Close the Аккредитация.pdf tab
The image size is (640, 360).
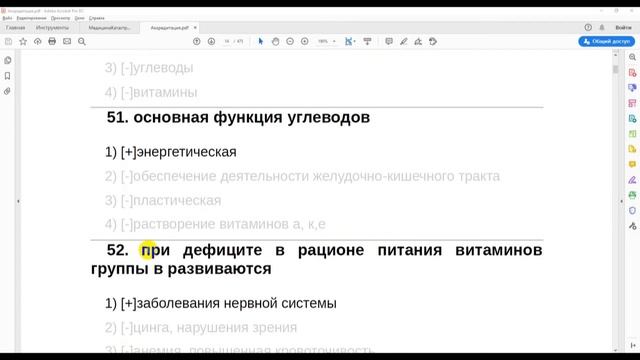click(195, 28)
